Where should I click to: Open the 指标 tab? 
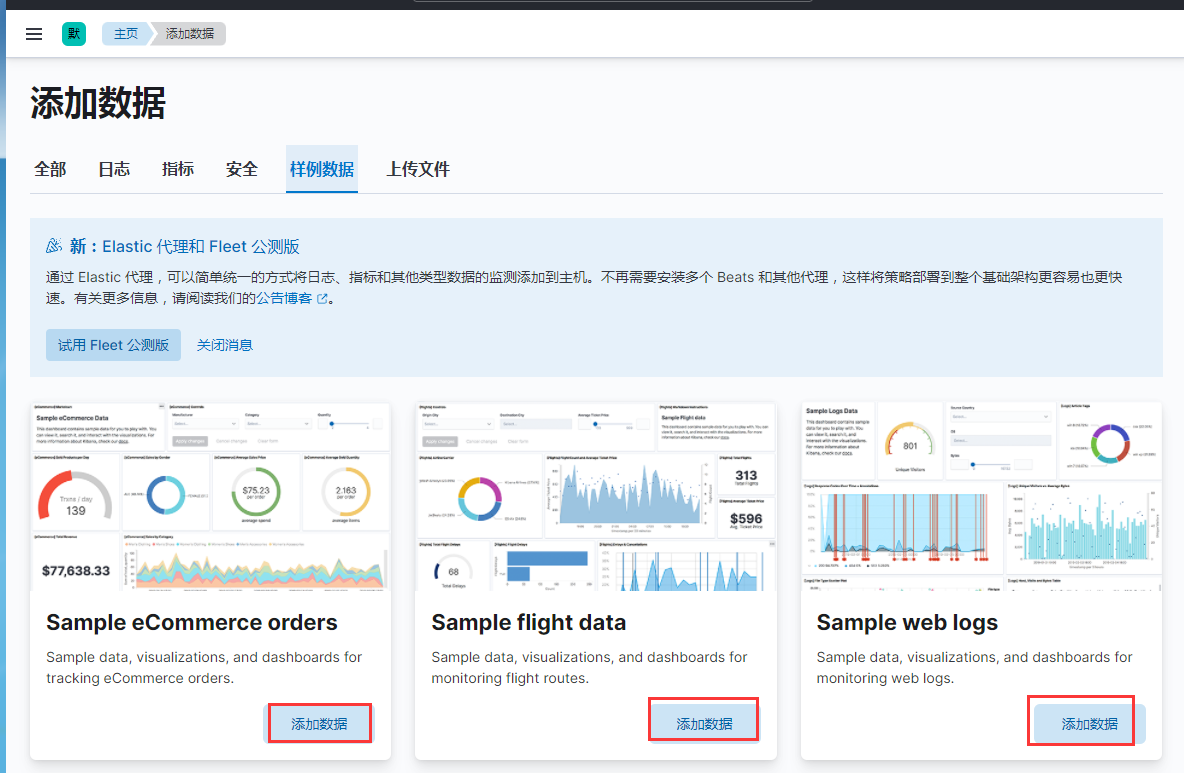177,169
